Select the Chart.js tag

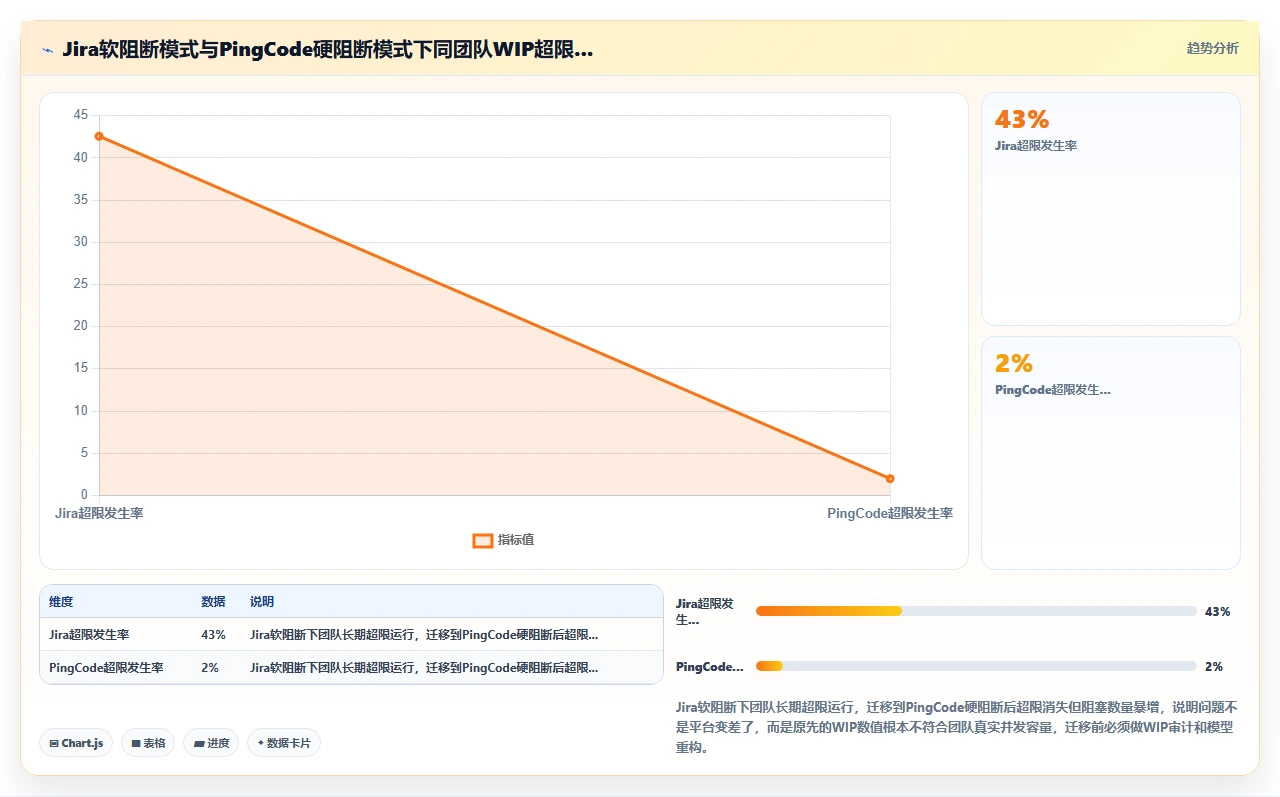click(77, 743)
